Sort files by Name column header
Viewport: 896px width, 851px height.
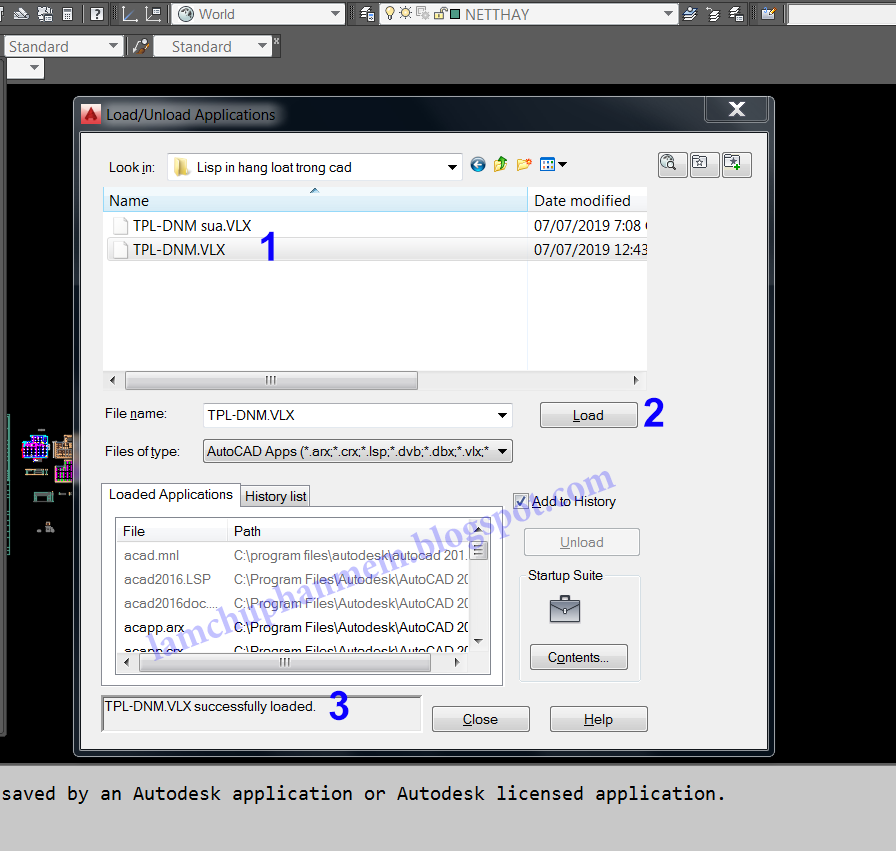pyautogui.click(x=315, y=201)
